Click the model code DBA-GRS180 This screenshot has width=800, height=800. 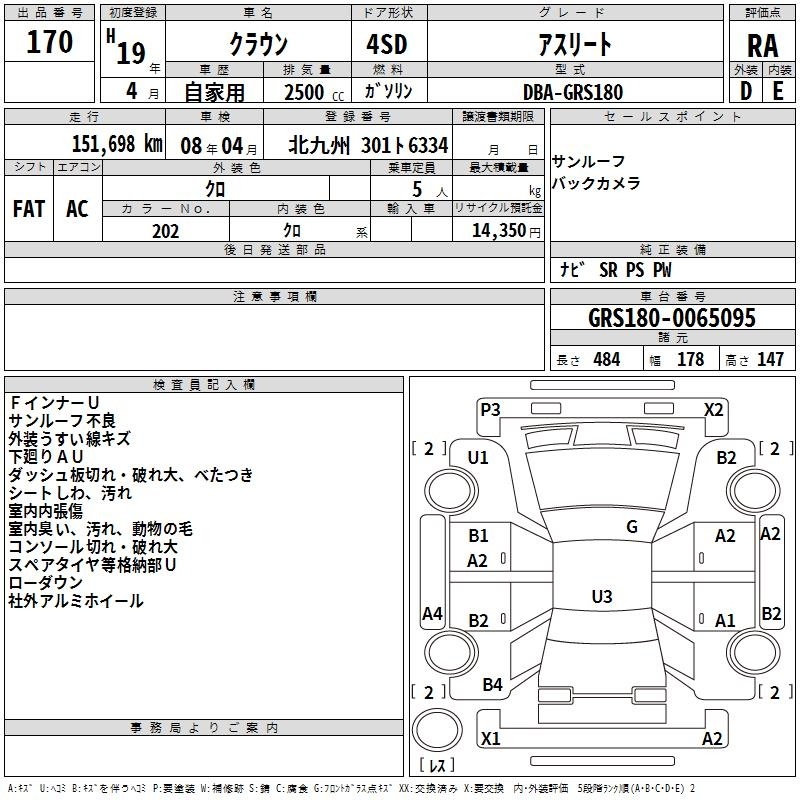(x=573, y=92)
